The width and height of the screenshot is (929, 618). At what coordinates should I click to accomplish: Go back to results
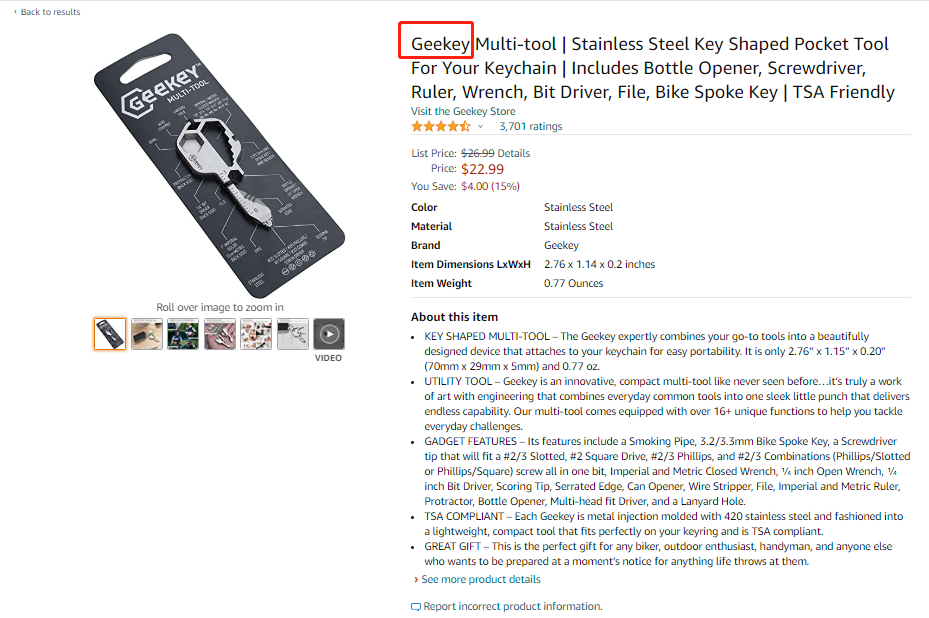coord(50,12)
